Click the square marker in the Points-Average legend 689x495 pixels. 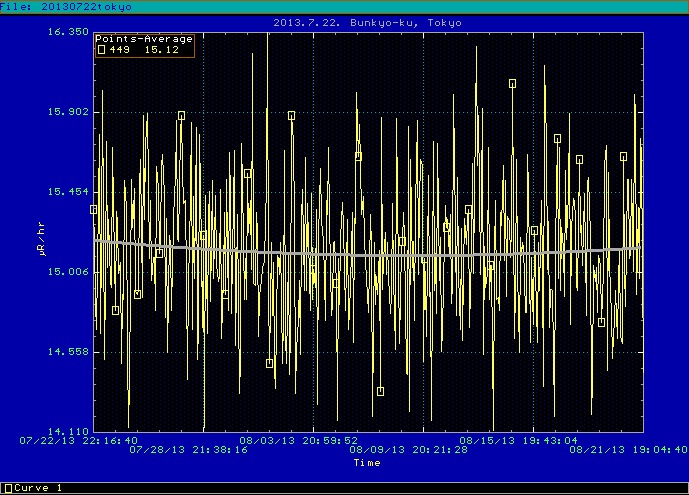coord(101,50)
